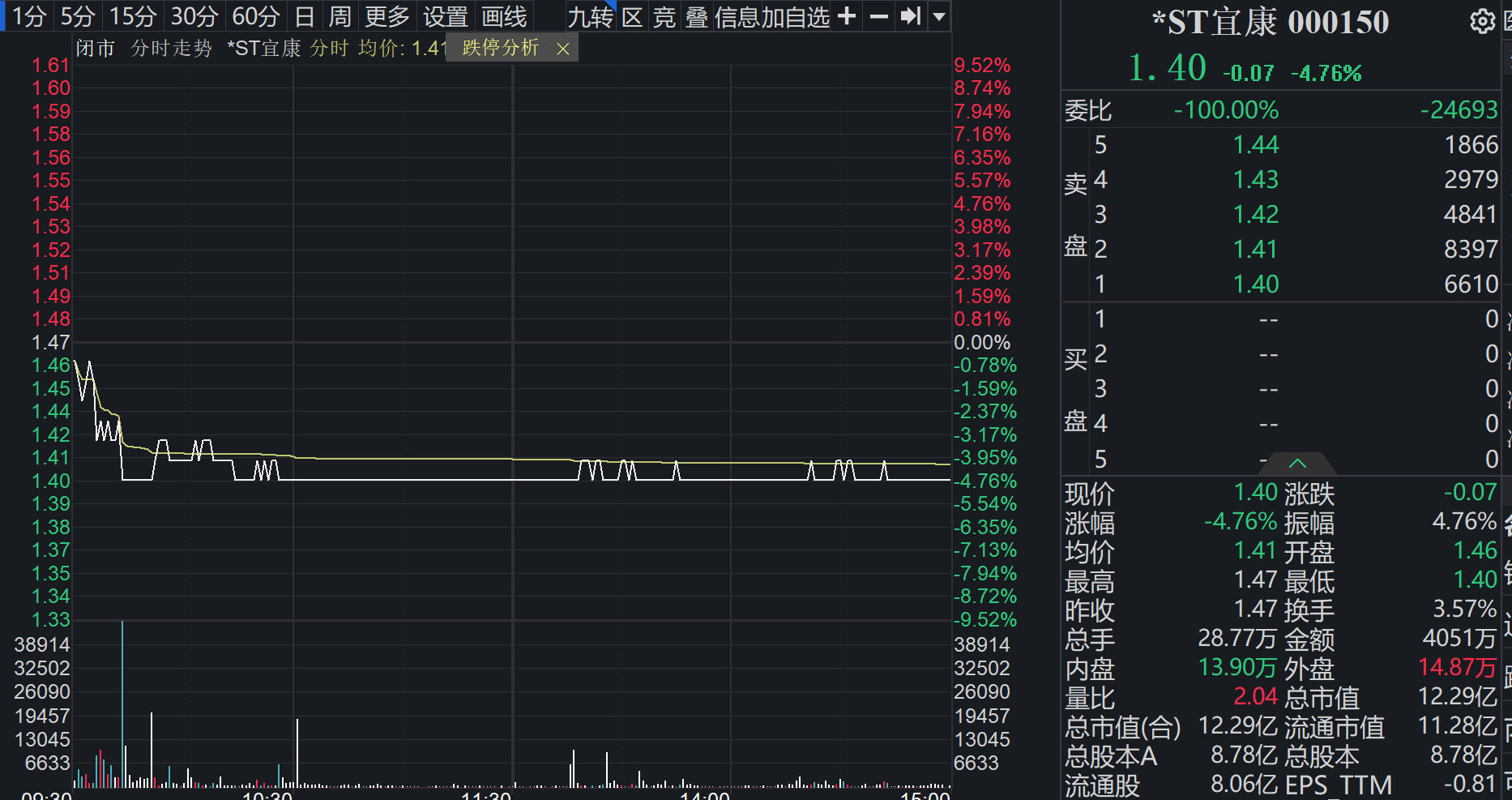The height and width of the screenshot is (800, 1512).
Task: Switch to 1分 chart period
Action: pos(29,16)
